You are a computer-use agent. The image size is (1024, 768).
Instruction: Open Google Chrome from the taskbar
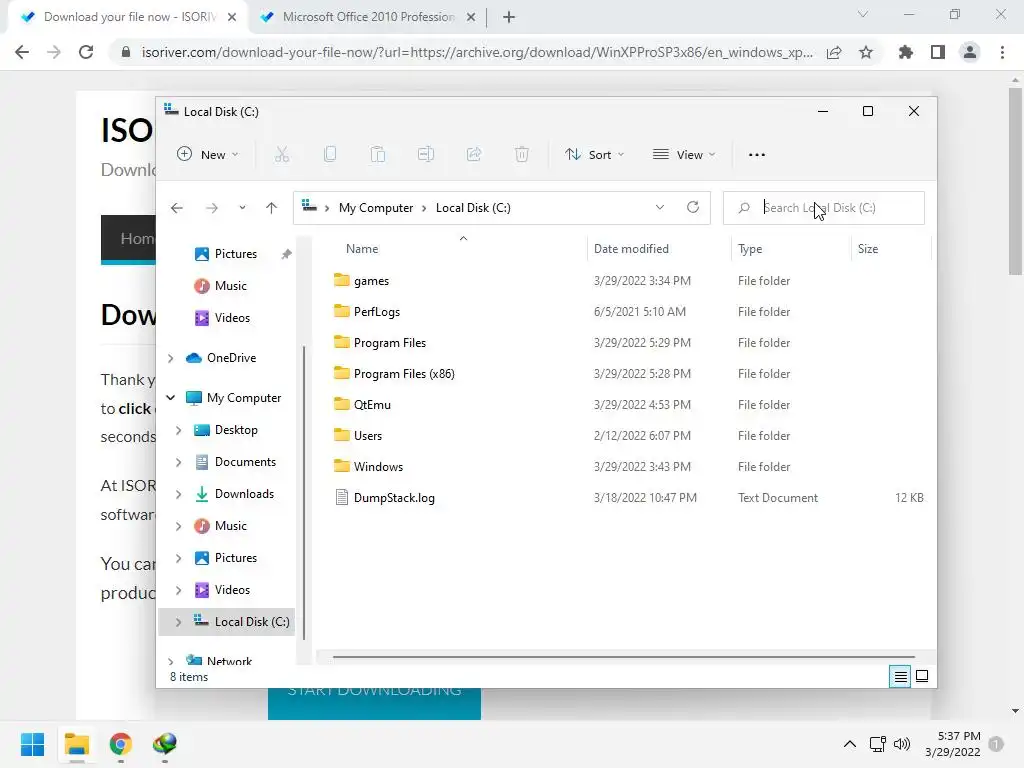(x=121, y=744)
